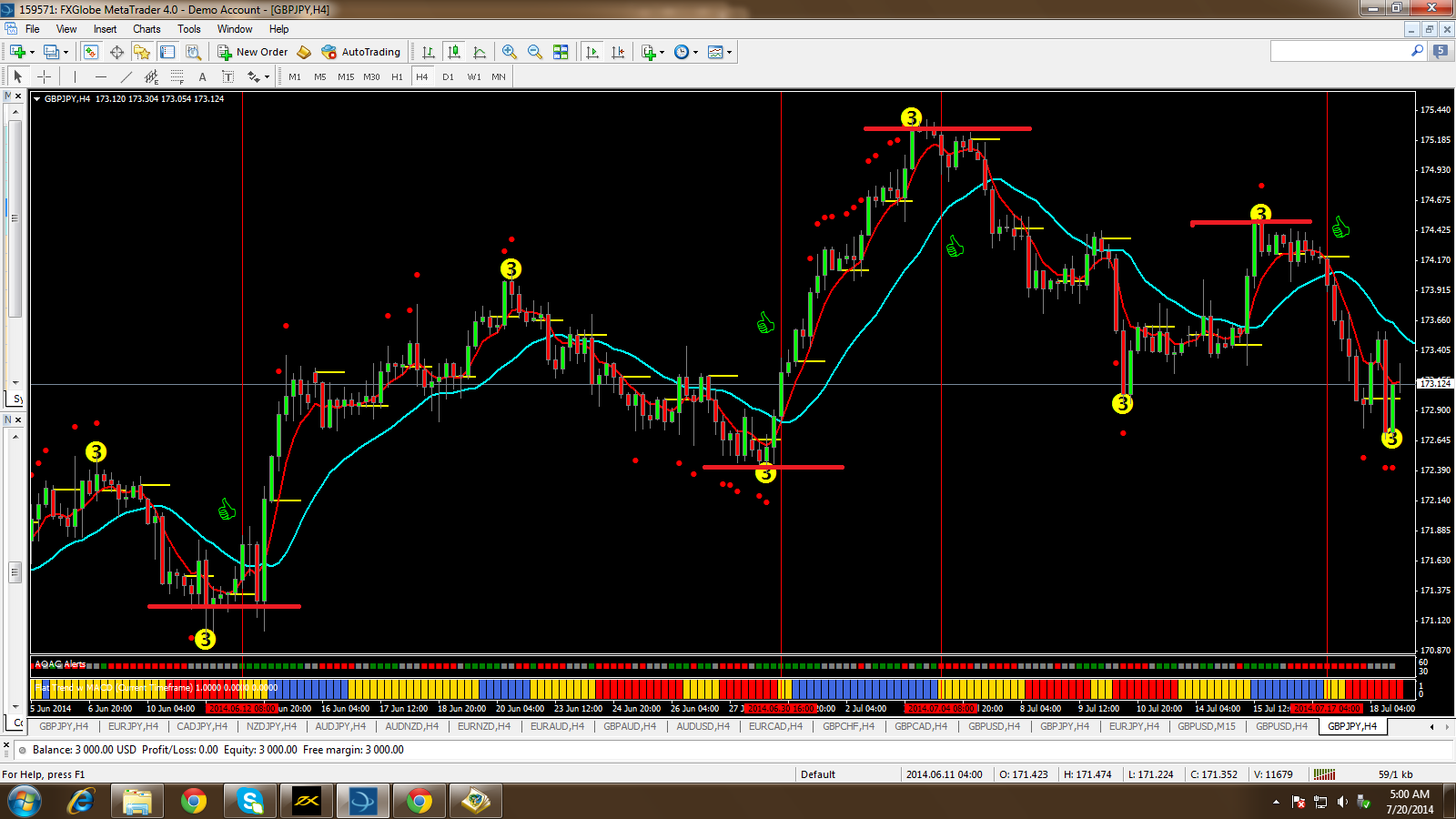Set timeframe to M1
Image resolution: width=1456 pixels, height=819 pixels.
pos(295,76)
